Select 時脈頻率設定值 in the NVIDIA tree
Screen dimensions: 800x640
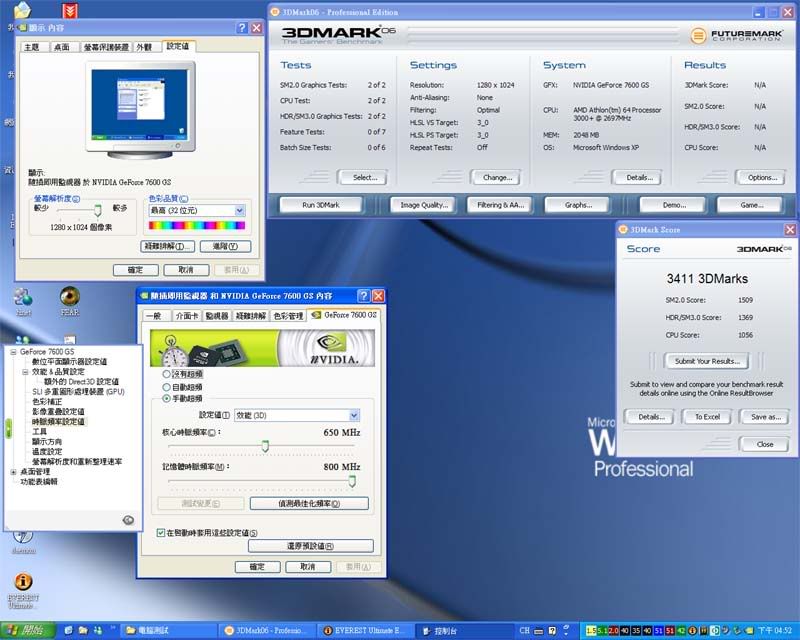[58, 422]
